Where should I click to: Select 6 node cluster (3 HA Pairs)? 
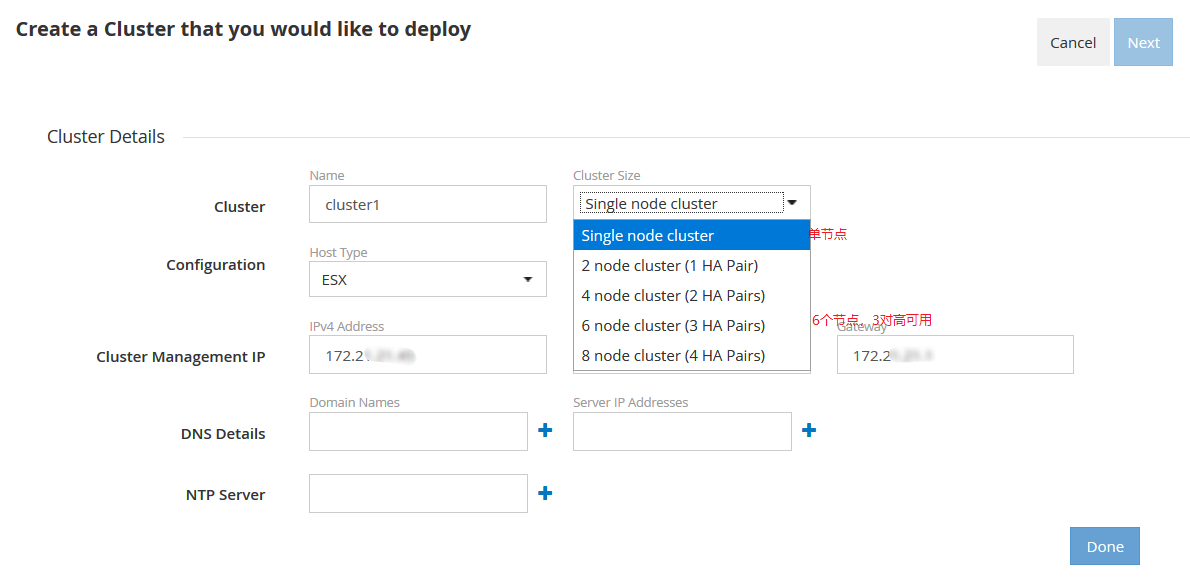[x=691, y=326]
